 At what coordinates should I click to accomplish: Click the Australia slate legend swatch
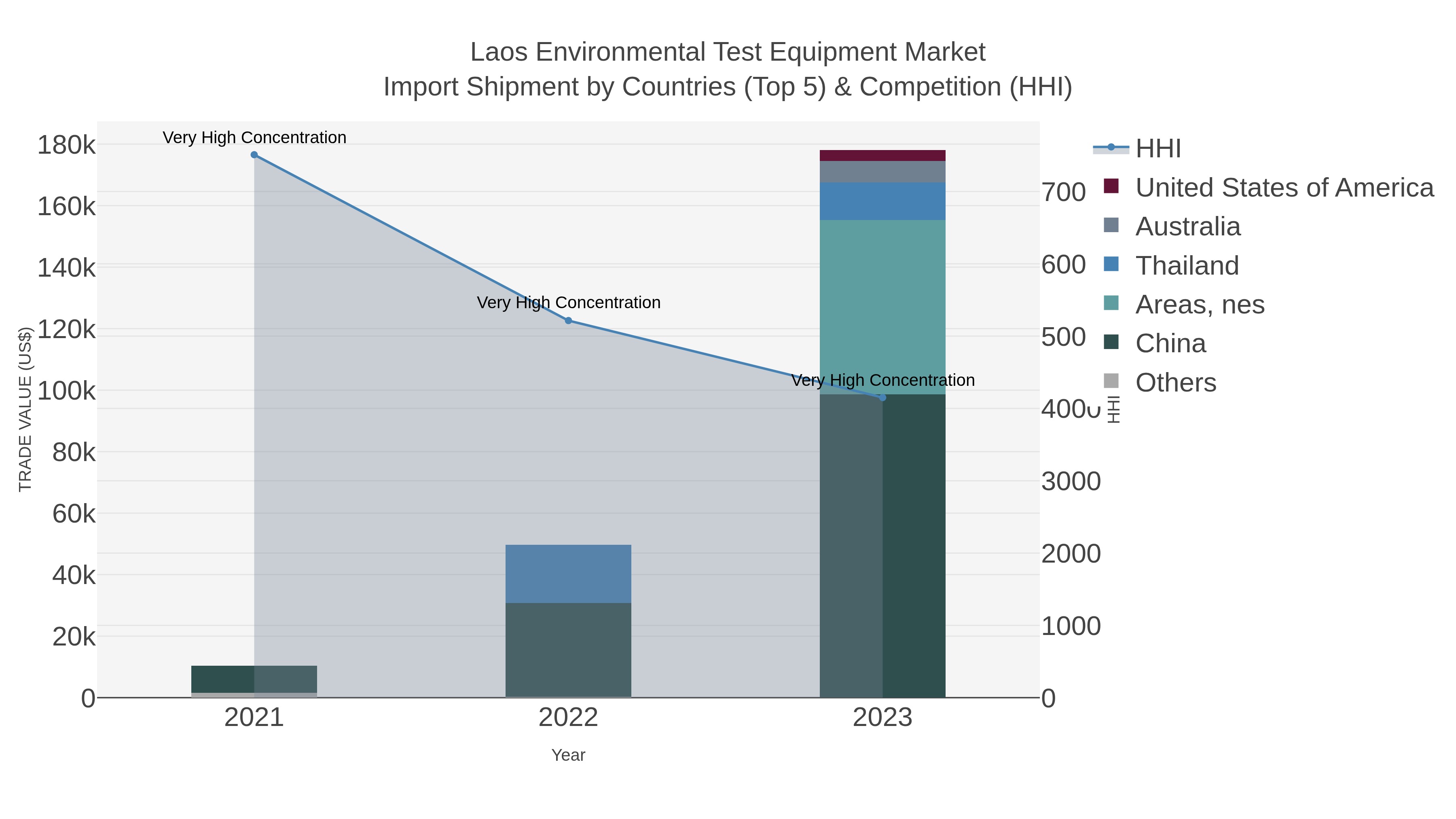pyautogui.click(x=1111, y=225)
